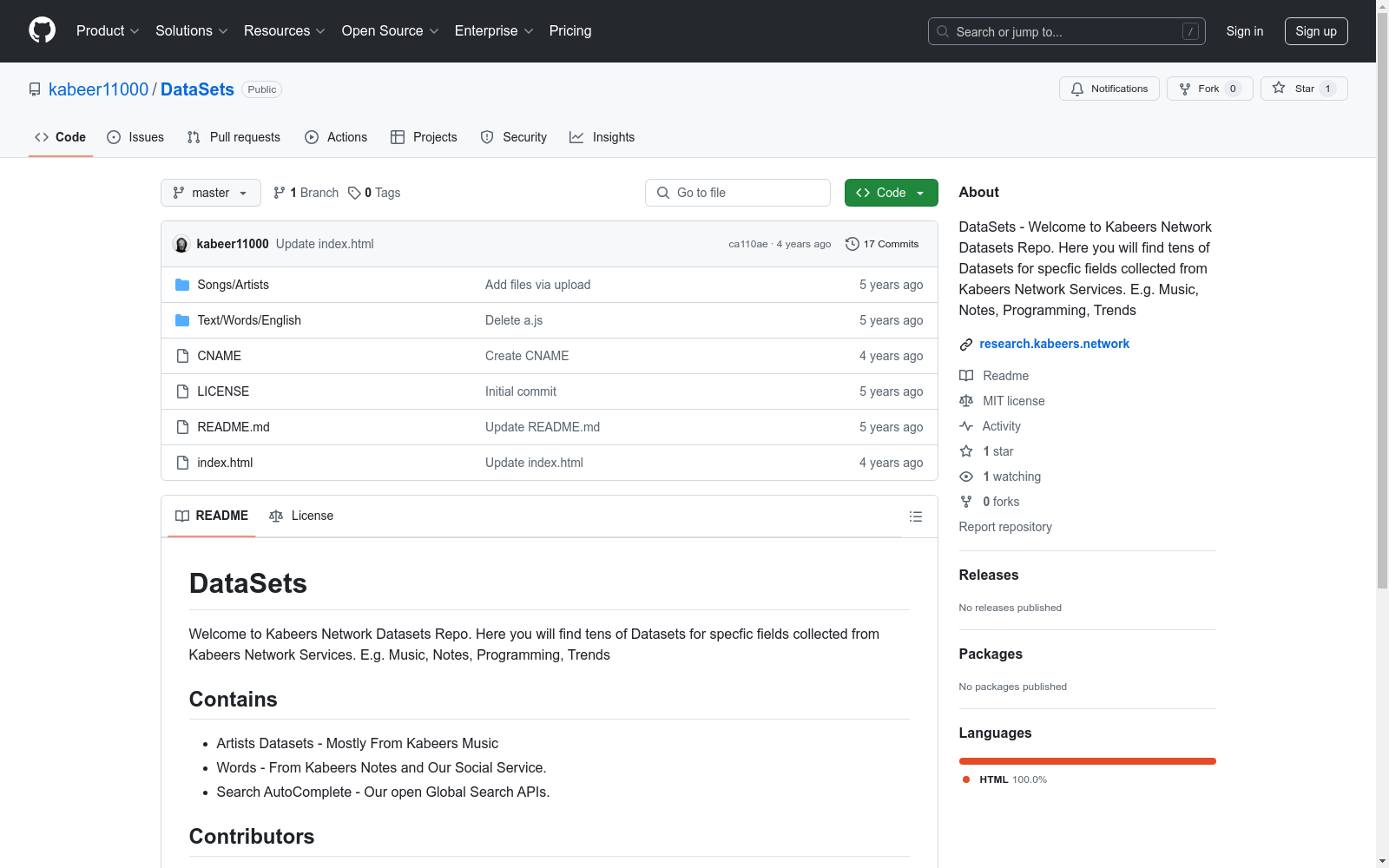Click the README.md file icon
This screenshot has width=1389, height=868.
click(x=182, y=427)
